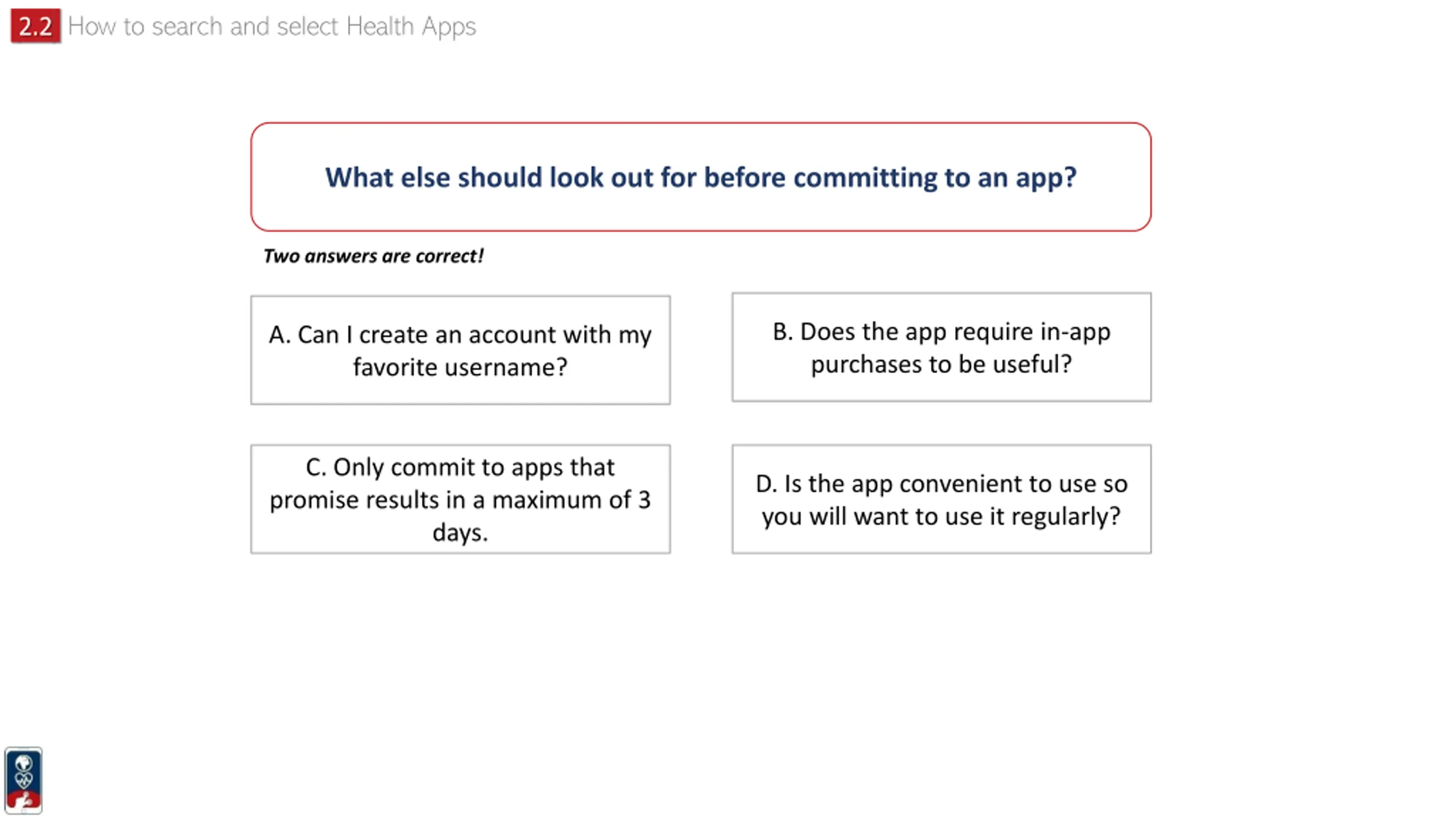Click the question box about committing to an app
The width and height of the screenshot is (1456, 819).
[x=701, y=177]
